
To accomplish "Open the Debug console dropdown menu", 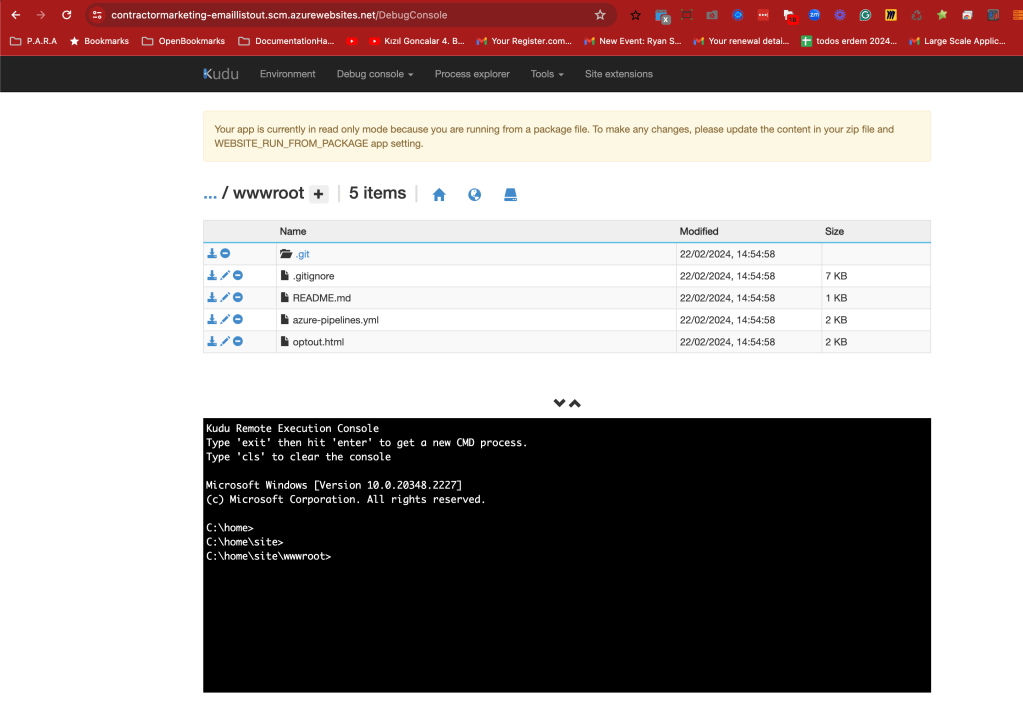I will [375, 74].
